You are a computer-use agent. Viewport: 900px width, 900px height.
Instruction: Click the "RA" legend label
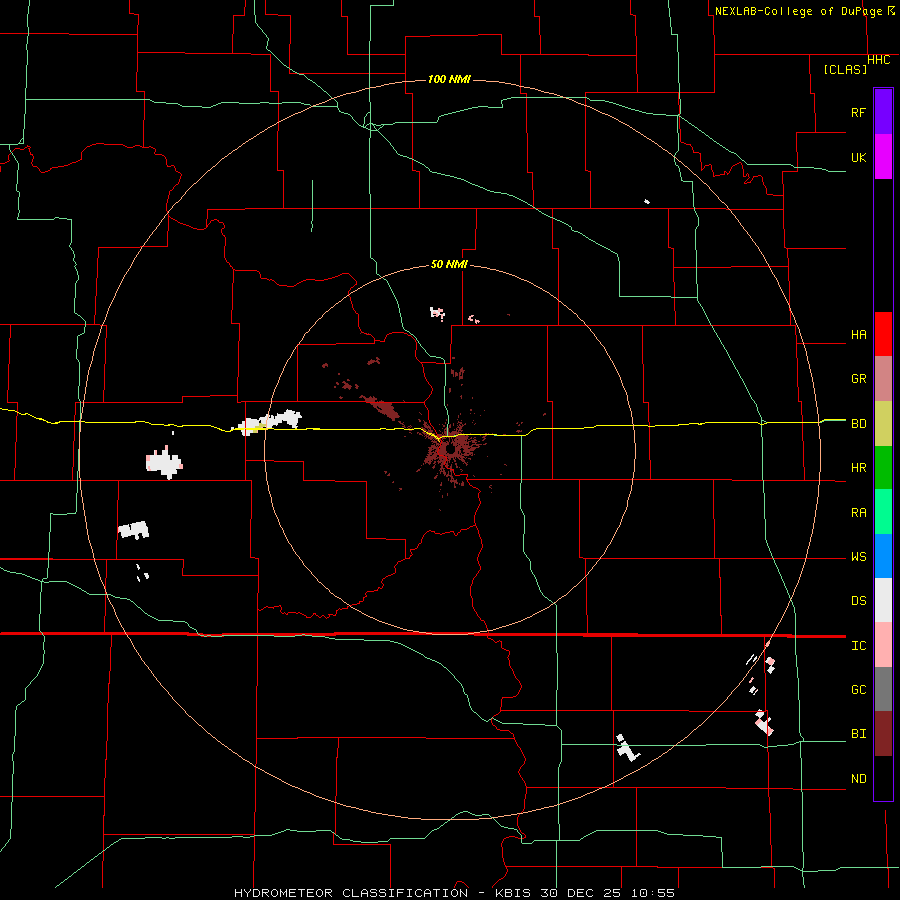858,513
